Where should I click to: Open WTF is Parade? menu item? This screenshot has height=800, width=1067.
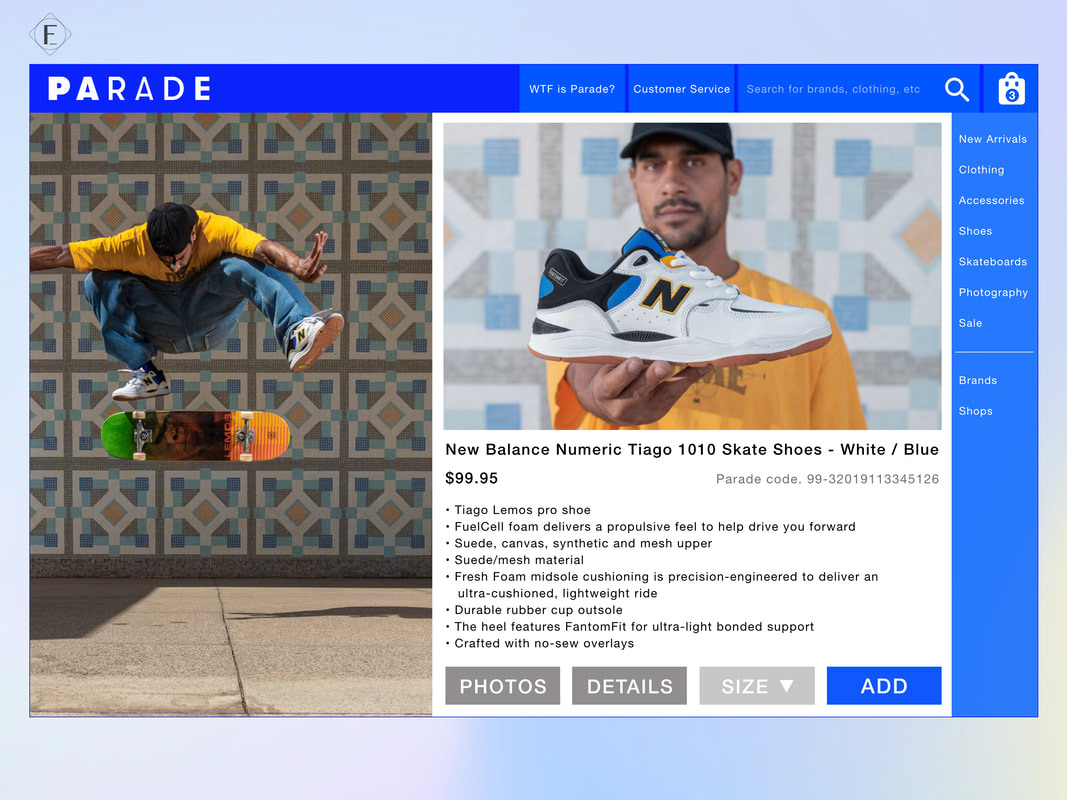click(572, 89)
